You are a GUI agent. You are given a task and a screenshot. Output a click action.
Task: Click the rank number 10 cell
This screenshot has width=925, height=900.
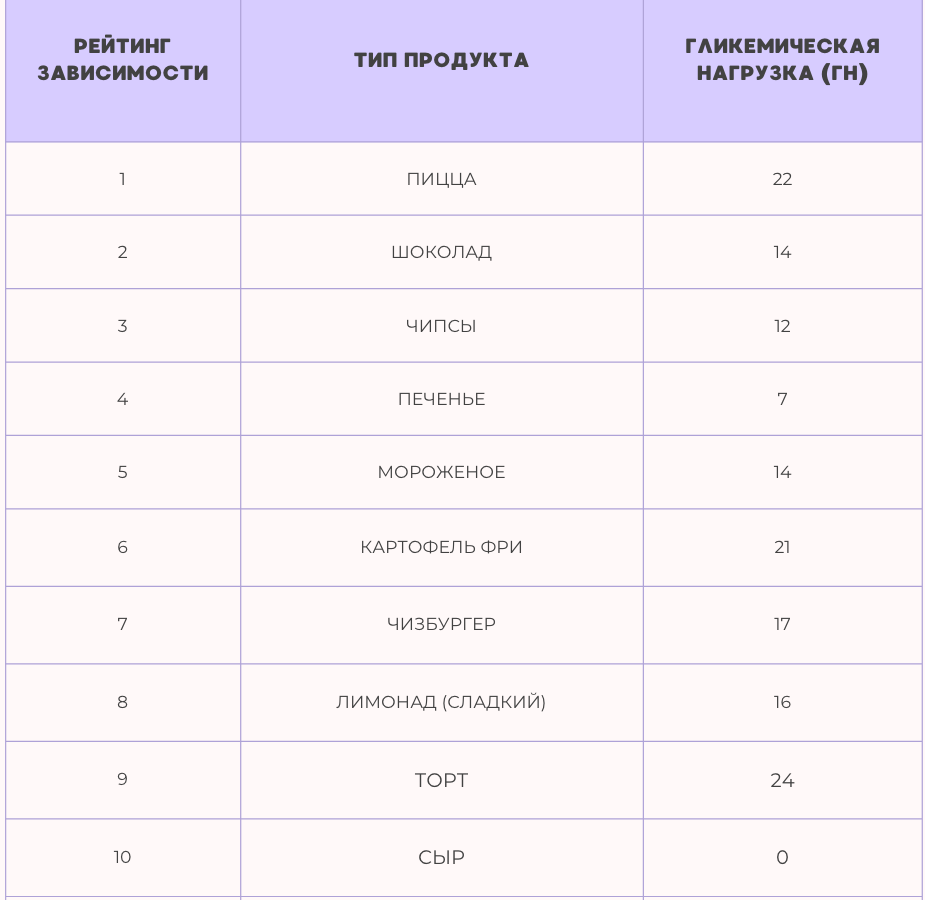(122, 857)
